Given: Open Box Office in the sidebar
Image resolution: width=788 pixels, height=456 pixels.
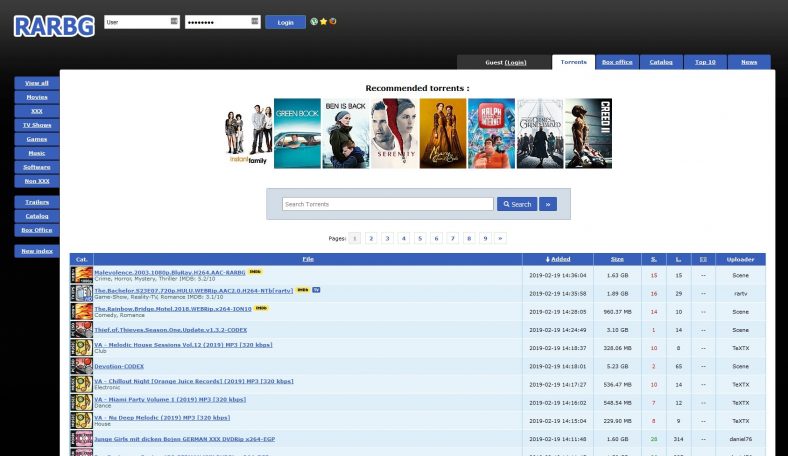Looking at the screenshot, I should click(x=37, y=230).
